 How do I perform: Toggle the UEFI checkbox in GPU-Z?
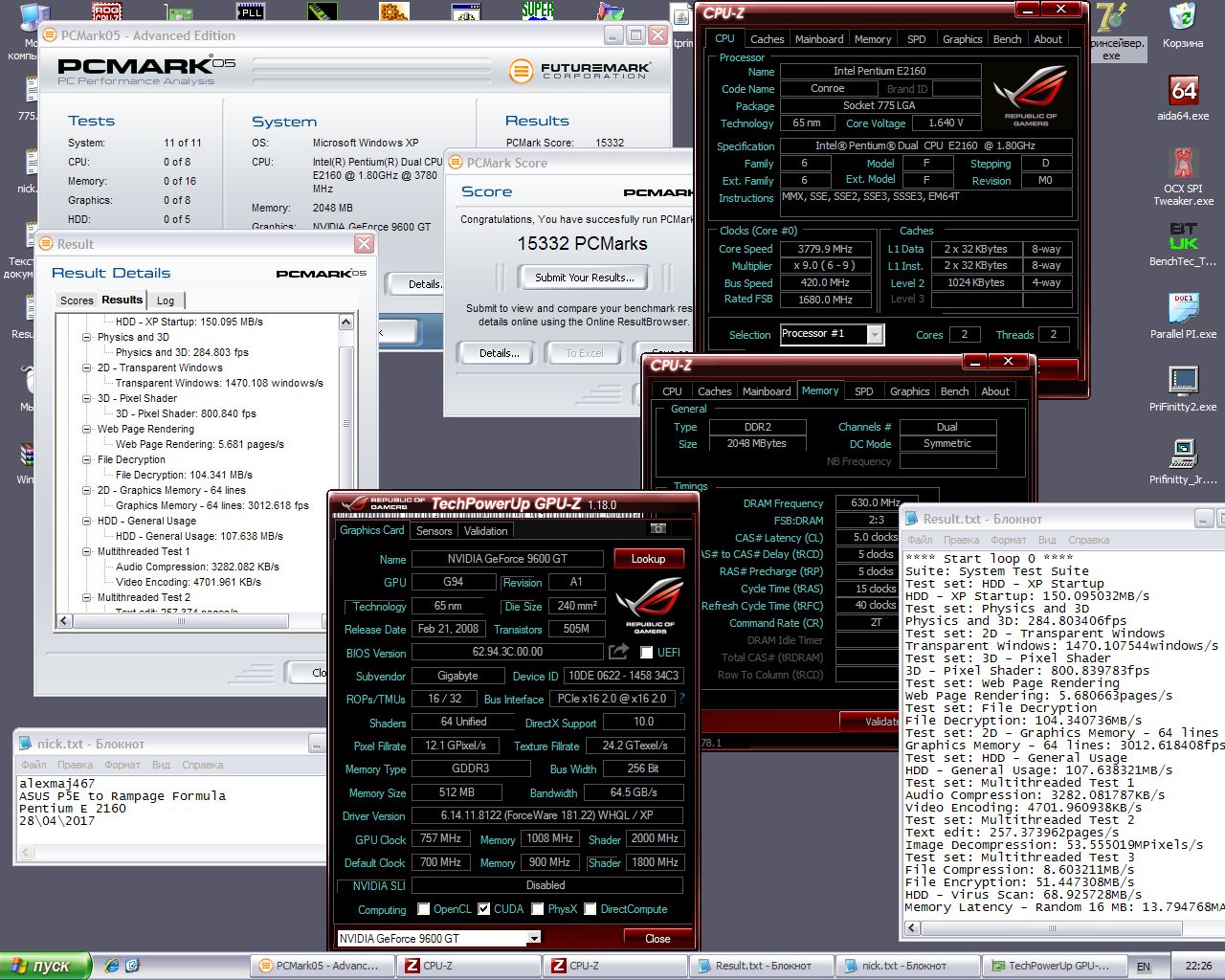click(646, 653)
